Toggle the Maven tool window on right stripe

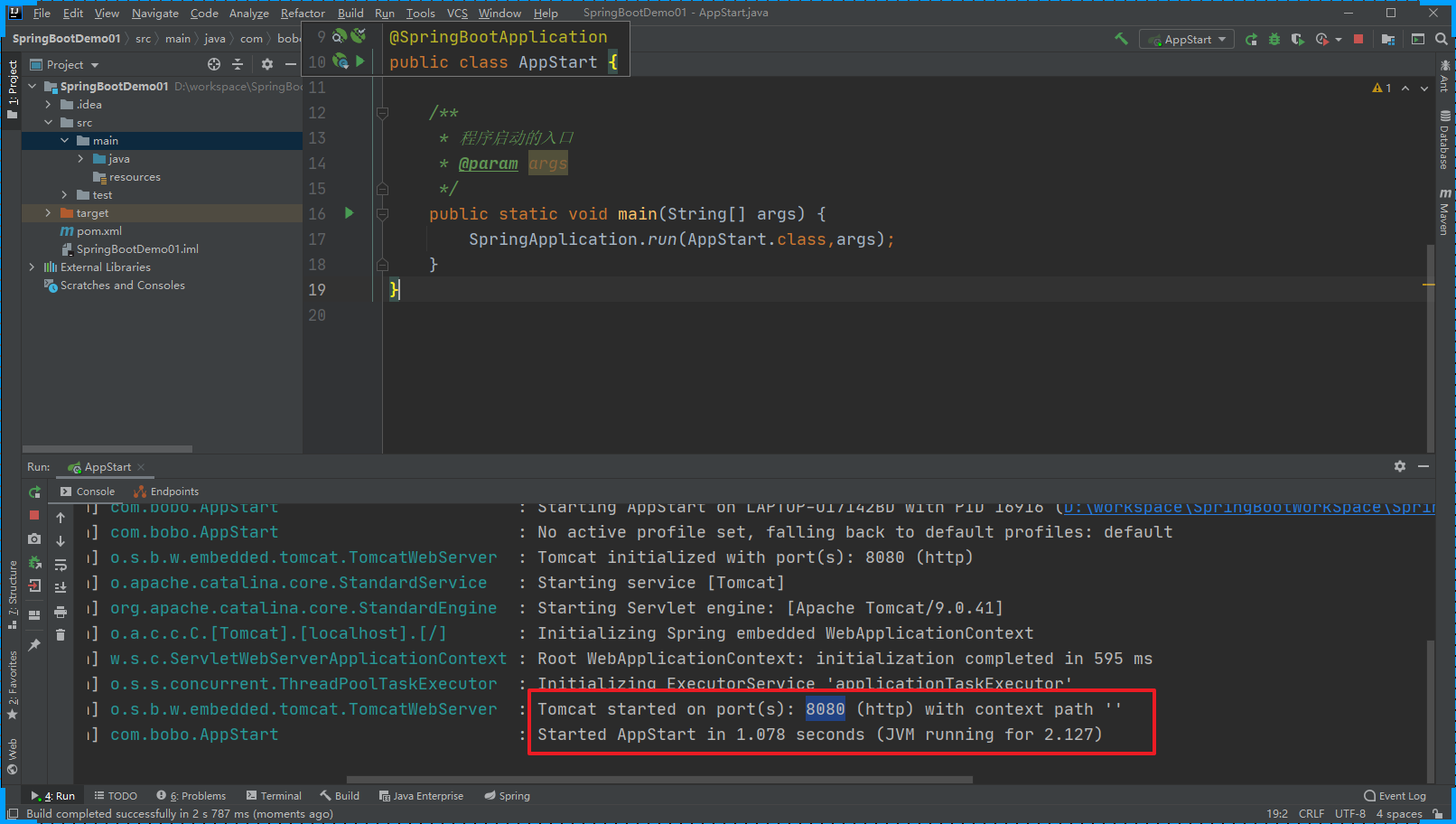[x=1444, y=211]
